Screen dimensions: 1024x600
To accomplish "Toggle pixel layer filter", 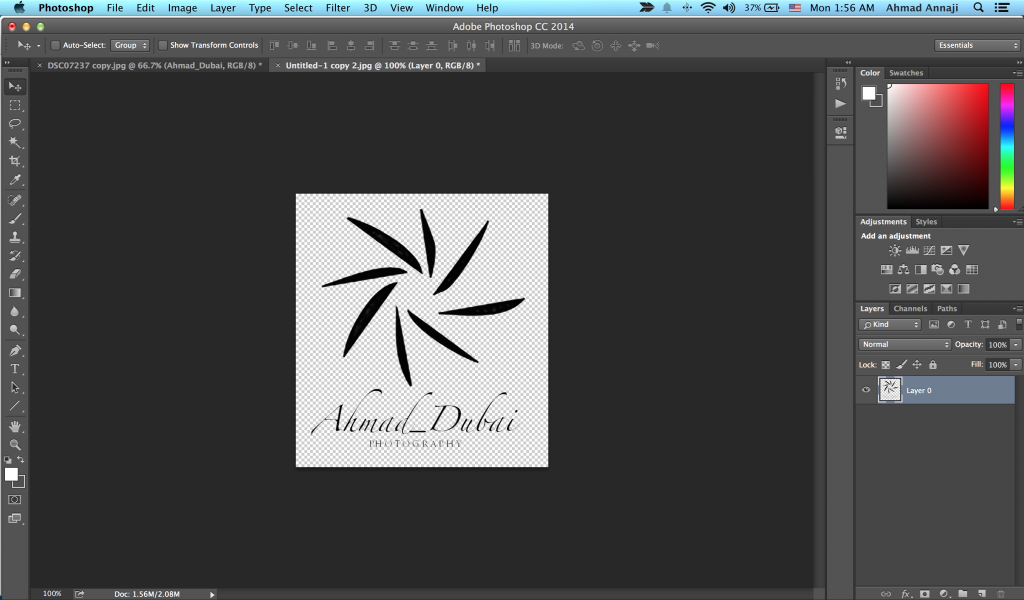I will tap(934, 324).
